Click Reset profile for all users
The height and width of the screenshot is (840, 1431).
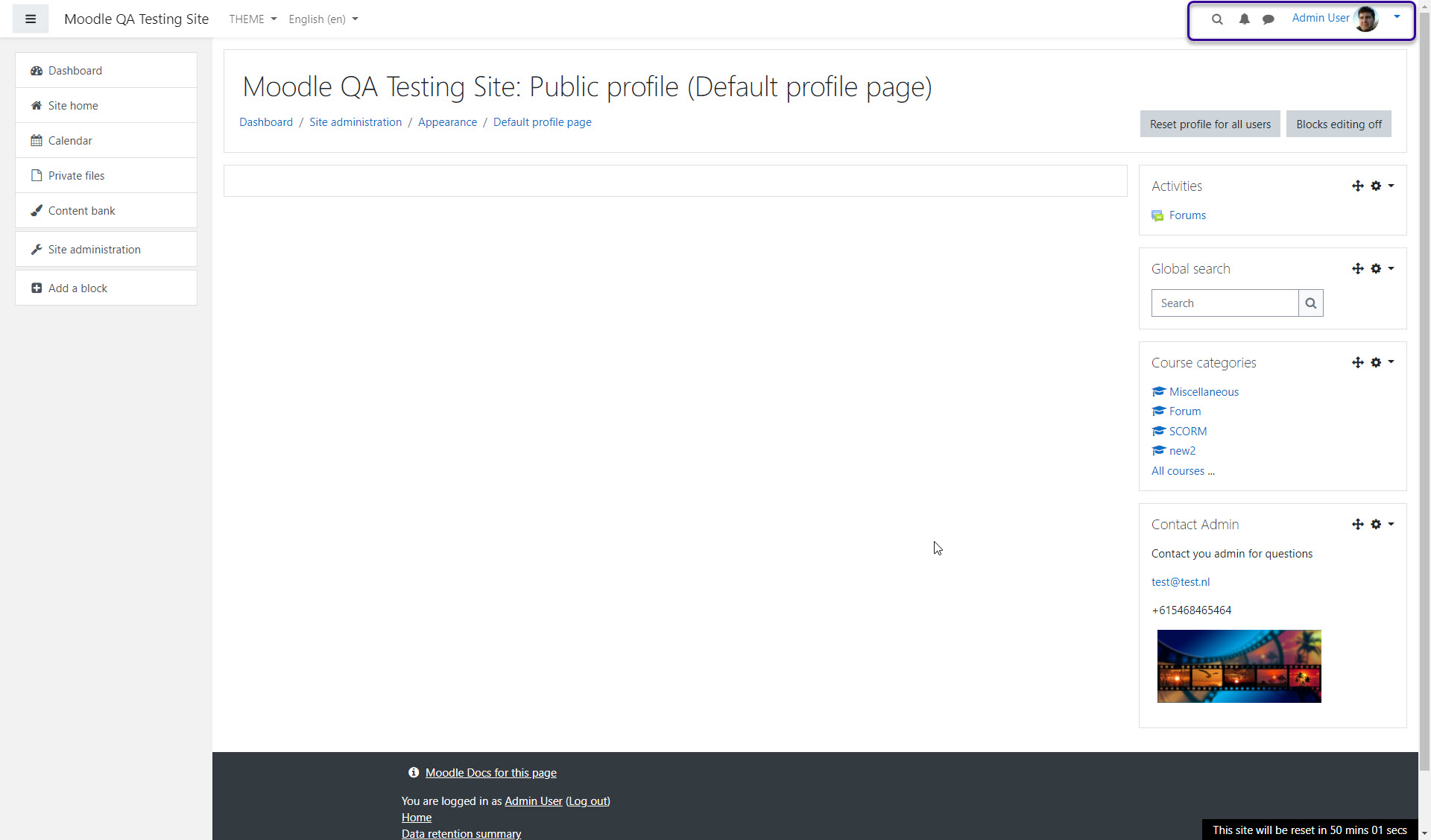point(1210,124)
